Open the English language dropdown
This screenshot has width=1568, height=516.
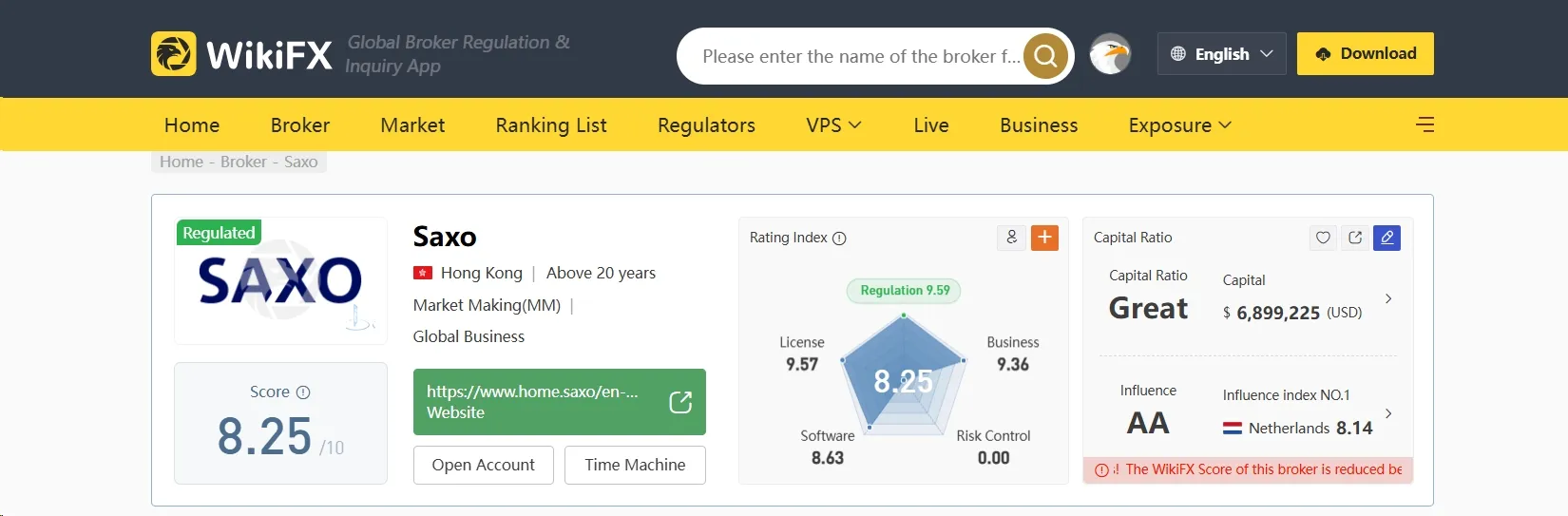pos(1222,54)
